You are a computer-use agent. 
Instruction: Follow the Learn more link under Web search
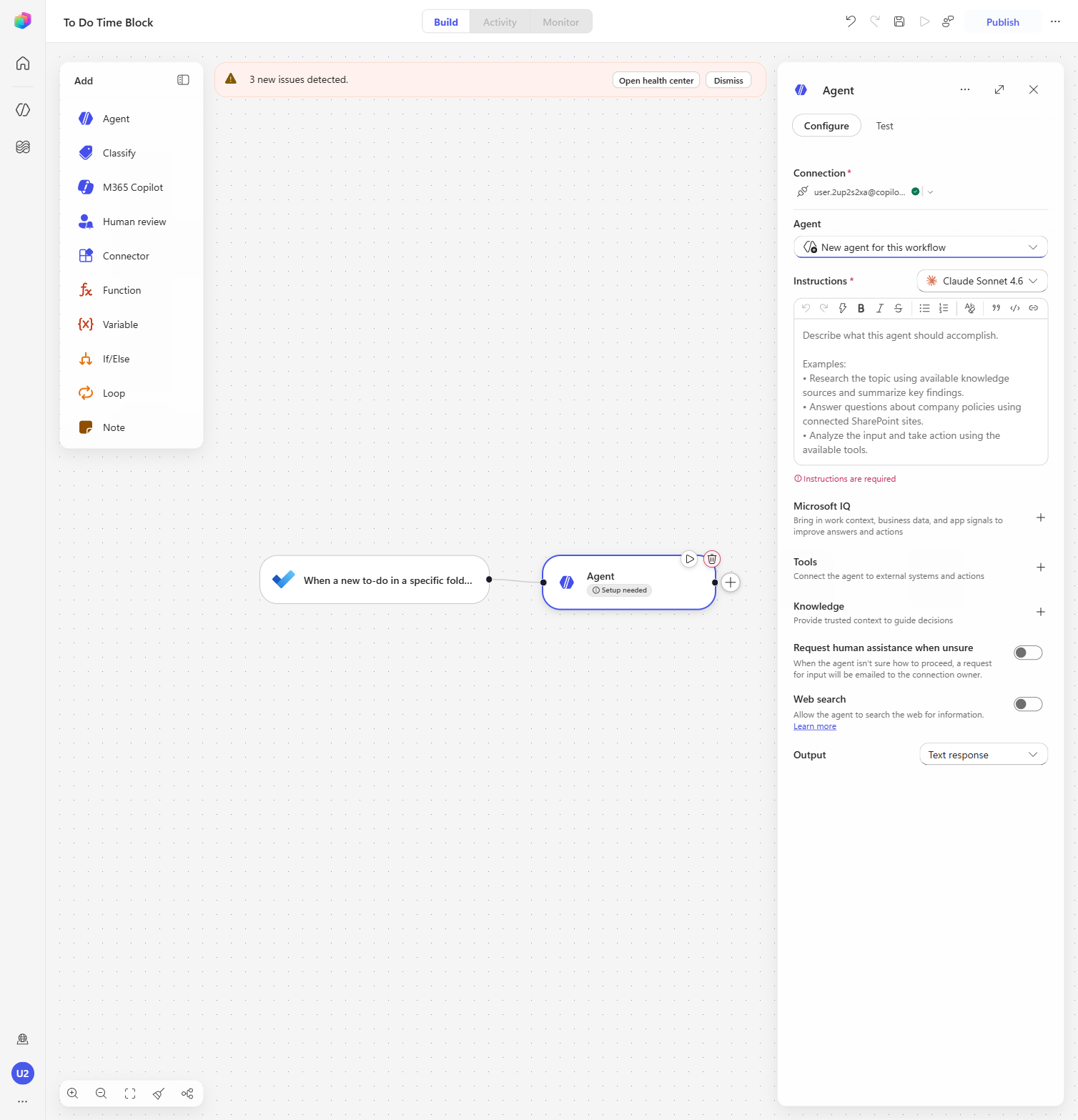(x=814, y=726)
